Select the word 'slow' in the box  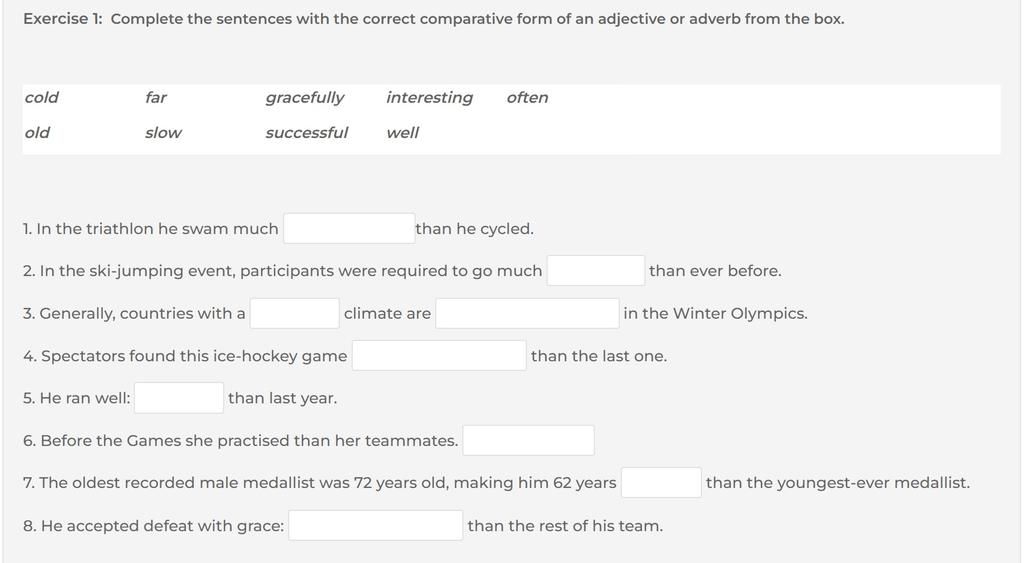(163, 133)
